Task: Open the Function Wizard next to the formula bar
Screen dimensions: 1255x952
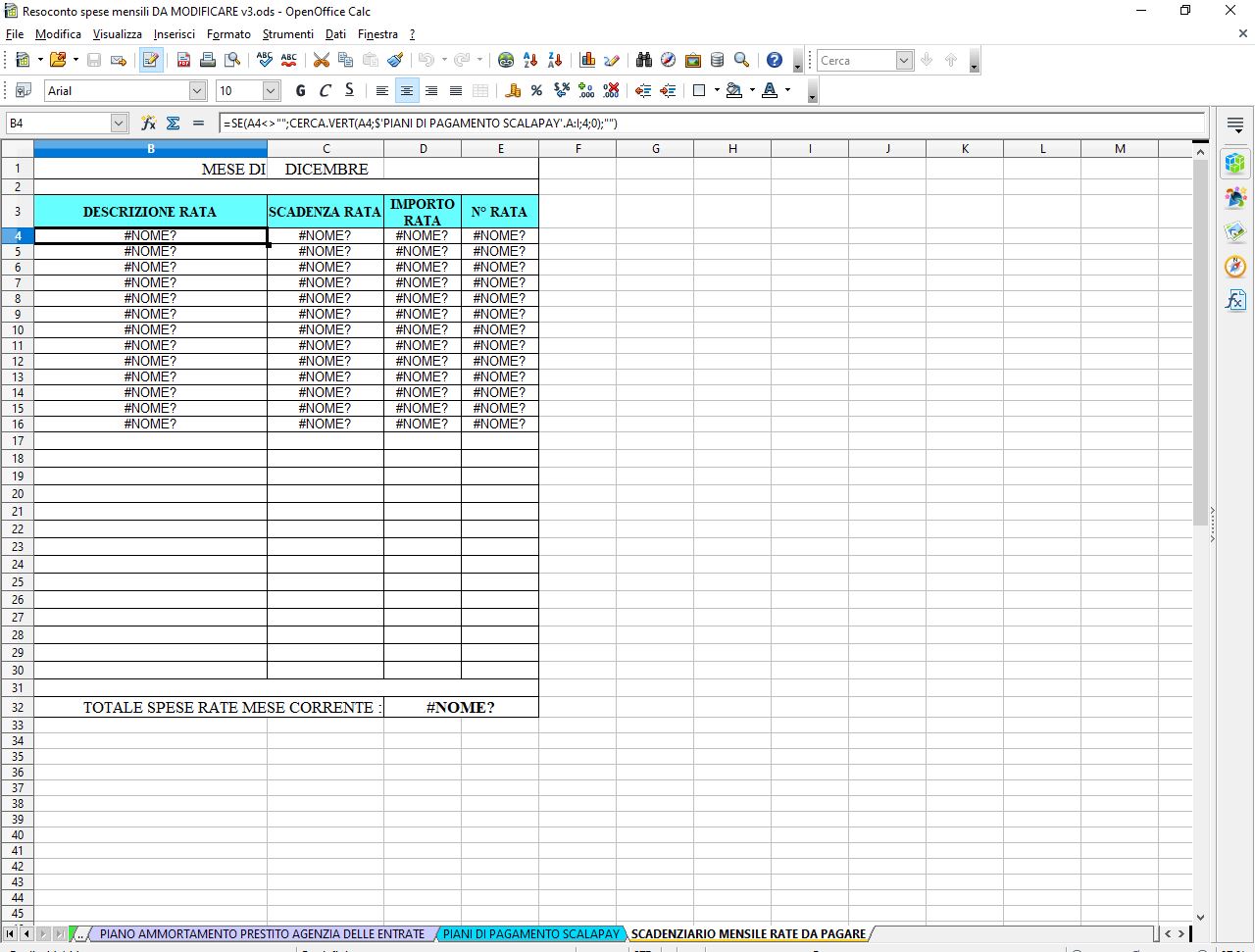Action: (148, 123)
